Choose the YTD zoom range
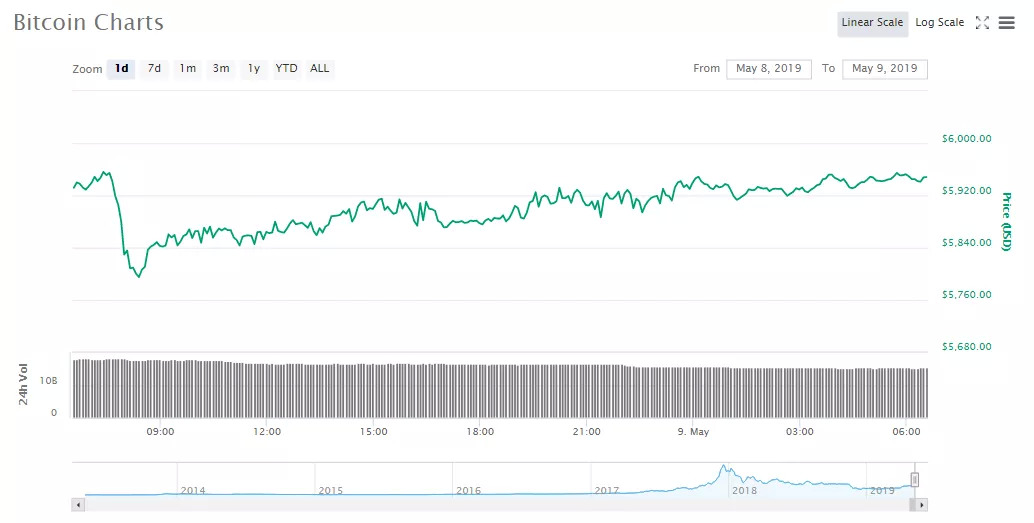 (286, 69)
